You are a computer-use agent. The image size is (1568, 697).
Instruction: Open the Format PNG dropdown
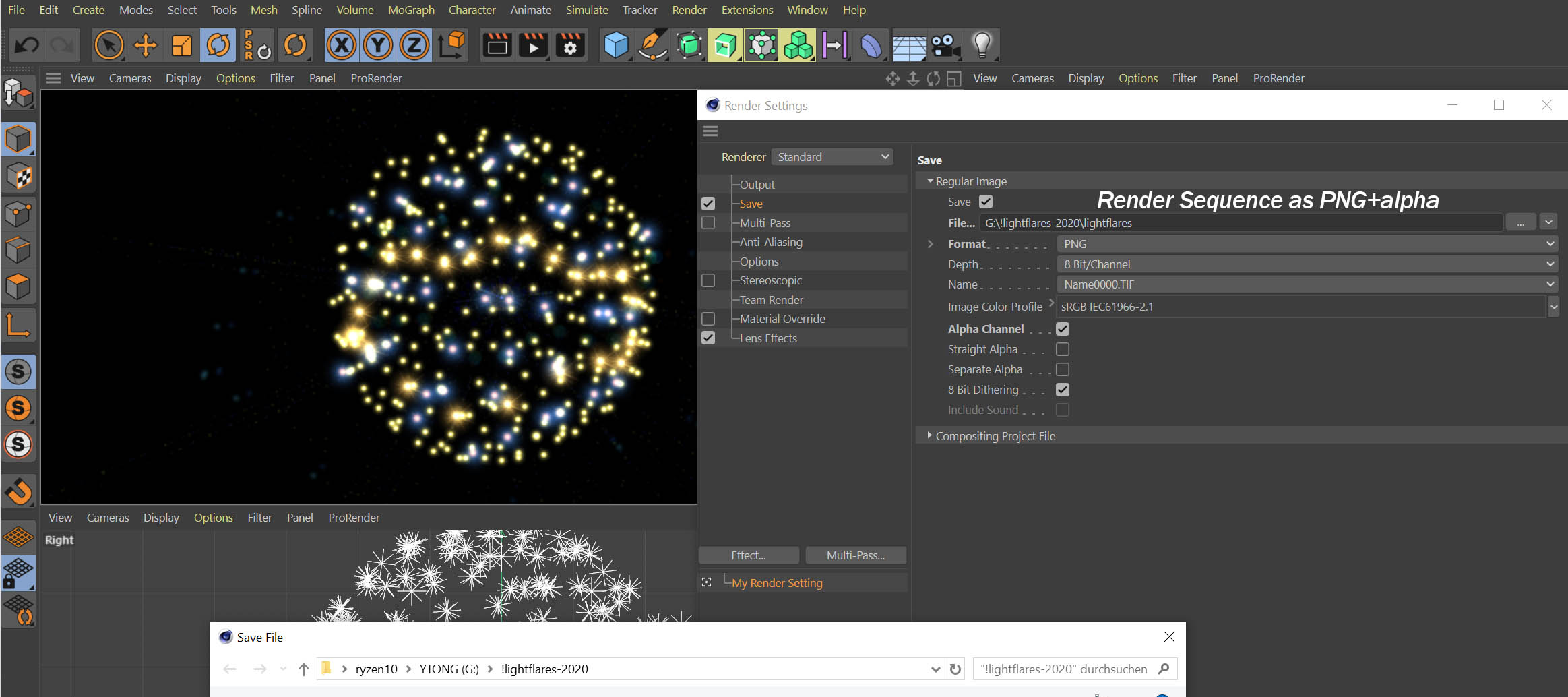click(x=1307, y=244)
